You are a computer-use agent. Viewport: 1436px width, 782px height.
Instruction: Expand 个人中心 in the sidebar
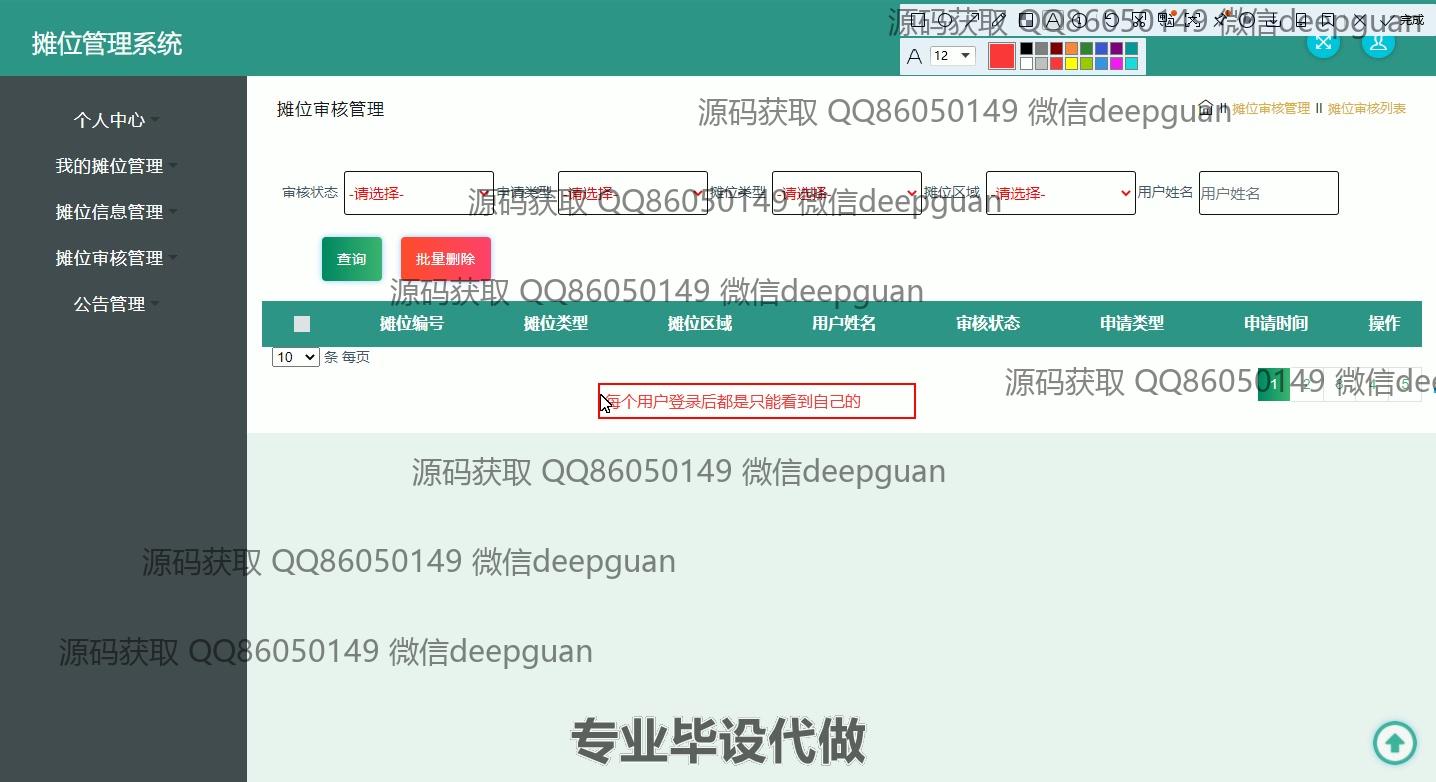coord(116,120)
